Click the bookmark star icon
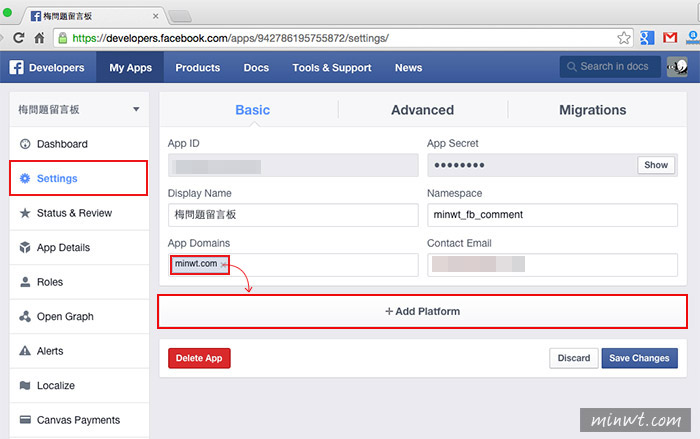 (x=624, y=38)
